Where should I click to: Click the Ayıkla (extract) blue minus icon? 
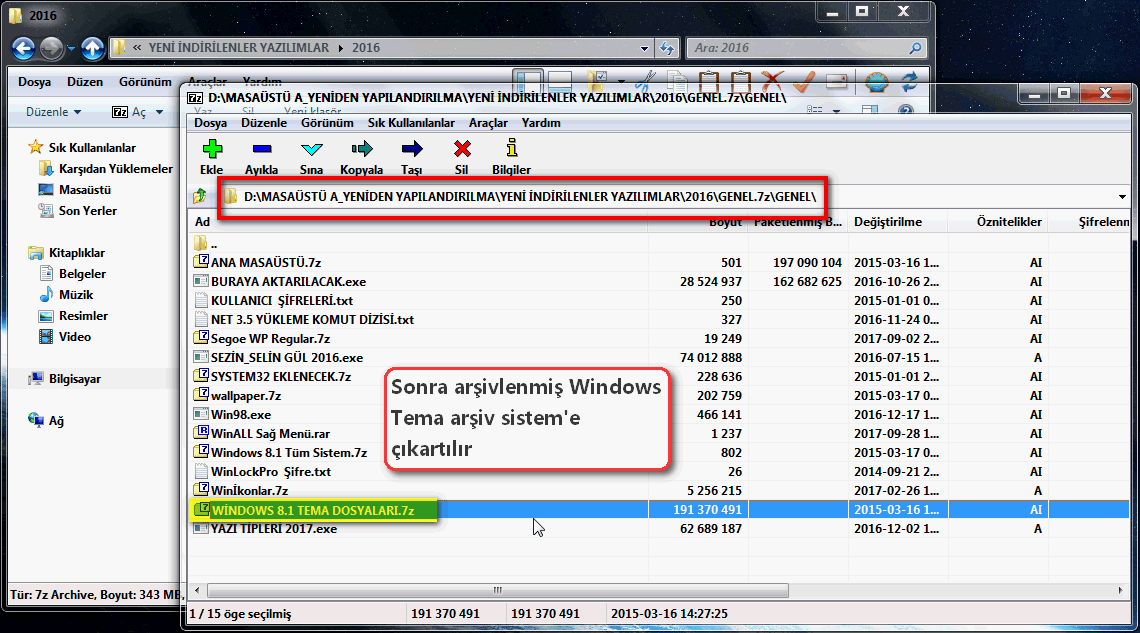pos(262,149)
